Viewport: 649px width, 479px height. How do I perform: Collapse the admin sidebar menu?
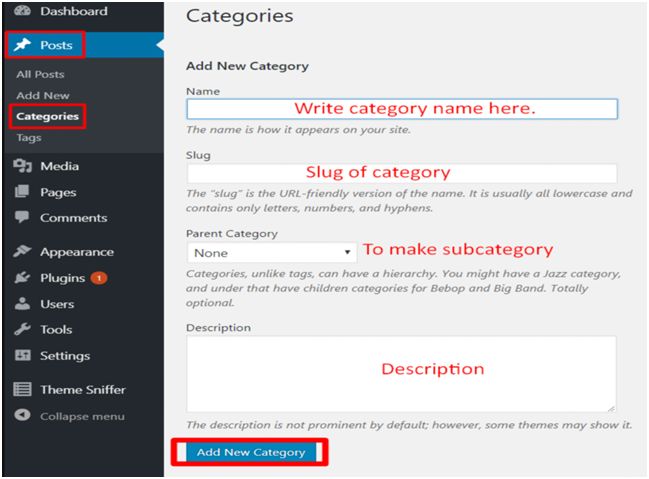pyautogui.click(x=70, y=416)
